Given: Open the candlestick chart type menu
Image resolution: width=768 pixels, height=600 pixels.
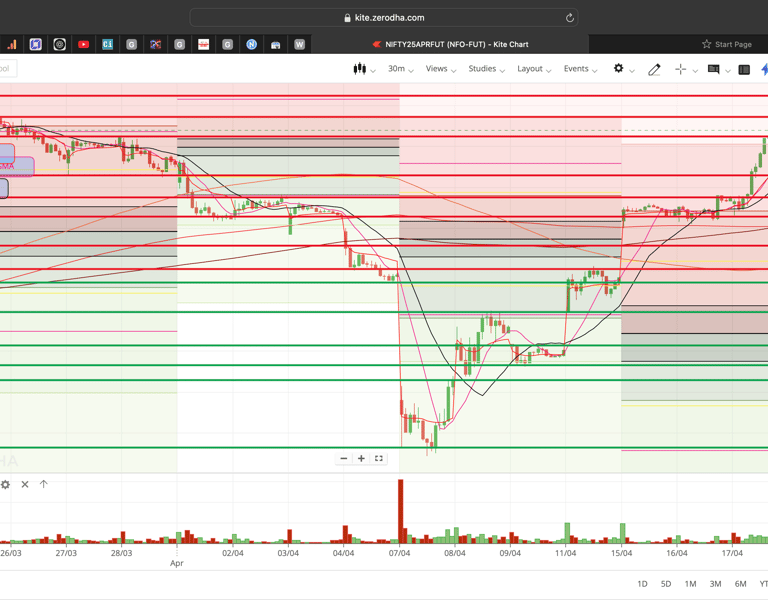Looking at the screenshot, I should 364,69.
